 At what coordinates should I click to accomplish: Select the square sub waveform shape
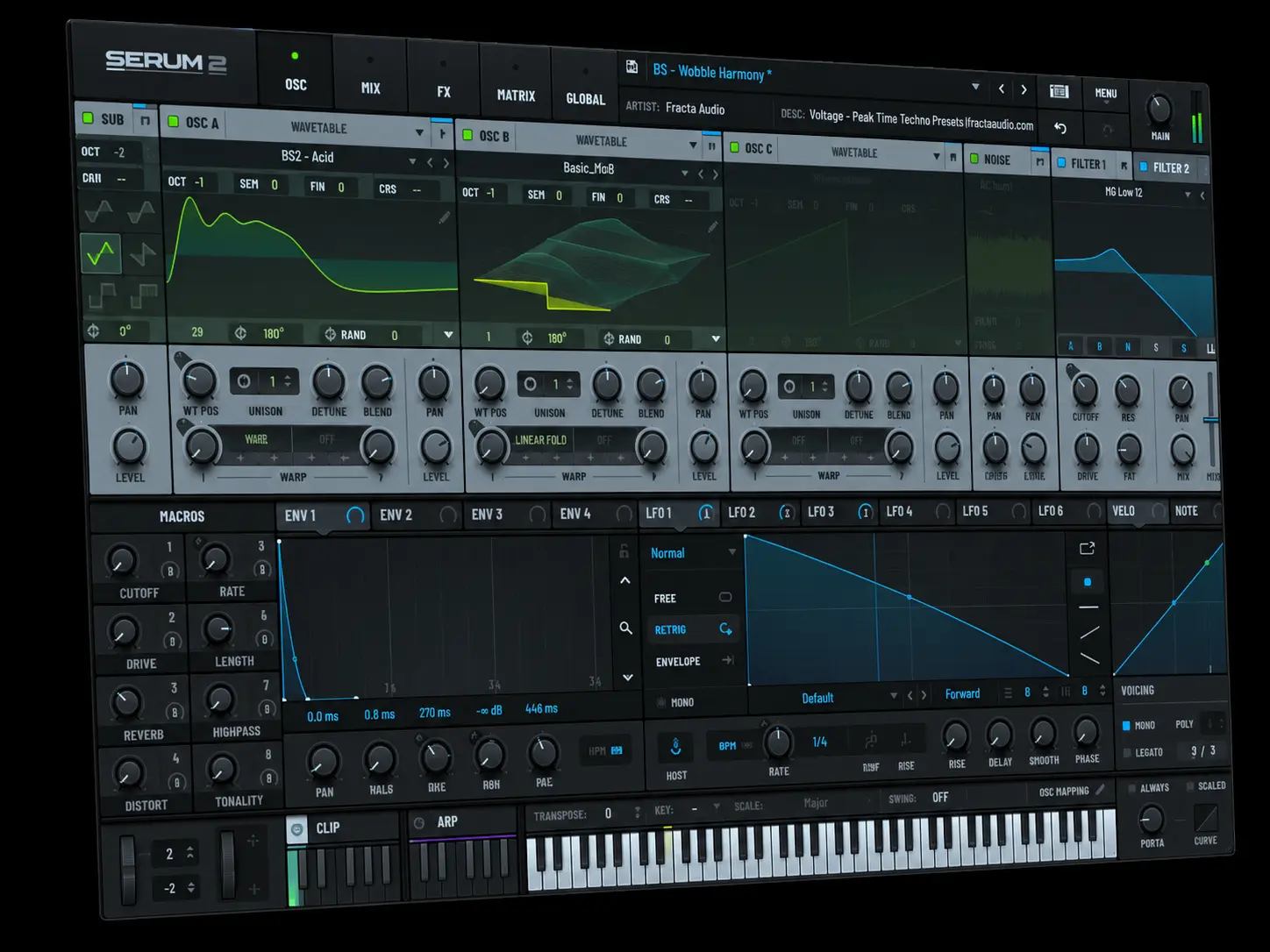point(101,296)
